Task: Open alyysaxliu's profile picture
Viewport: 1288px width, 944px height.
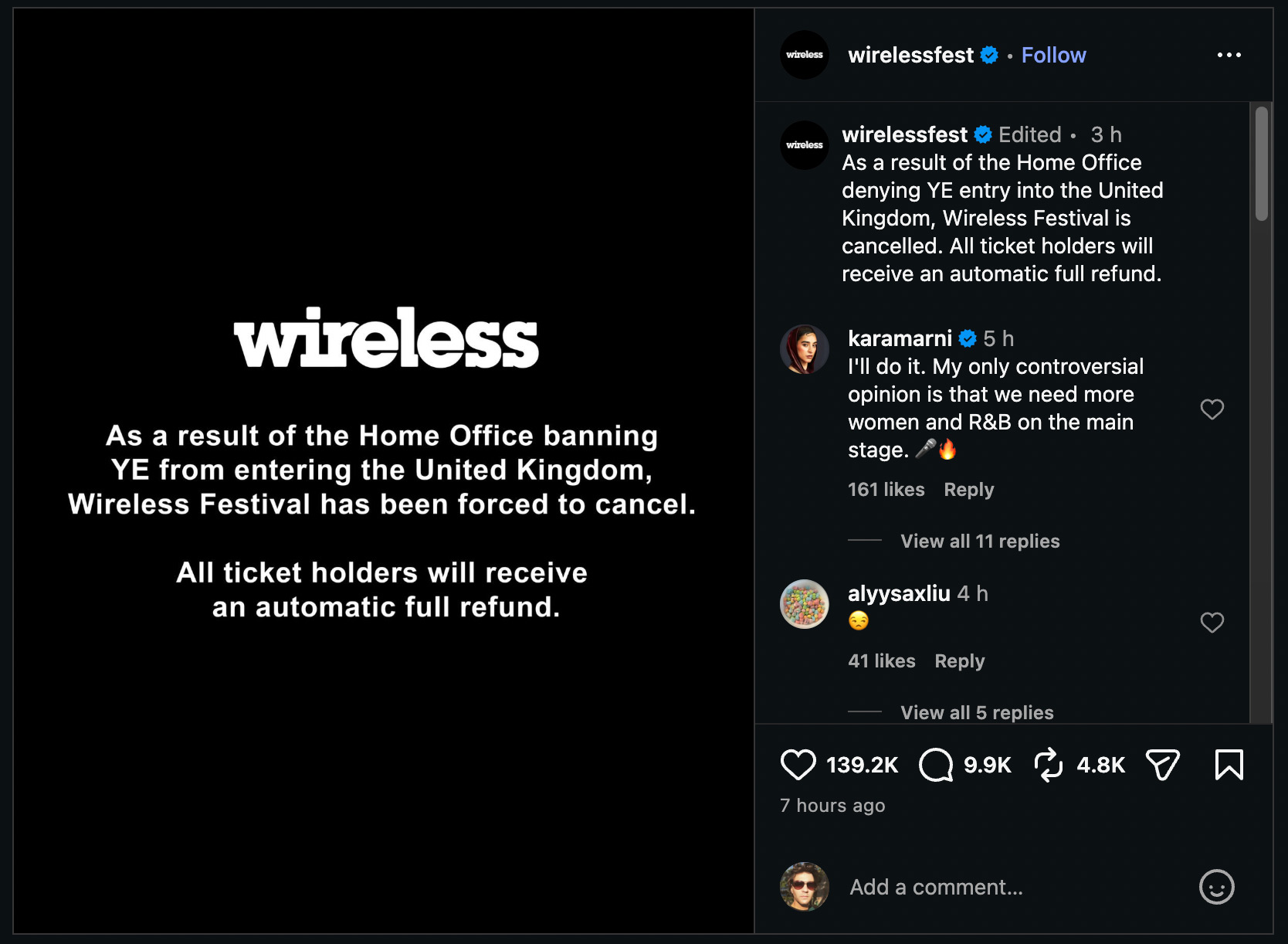Action: 805,604
